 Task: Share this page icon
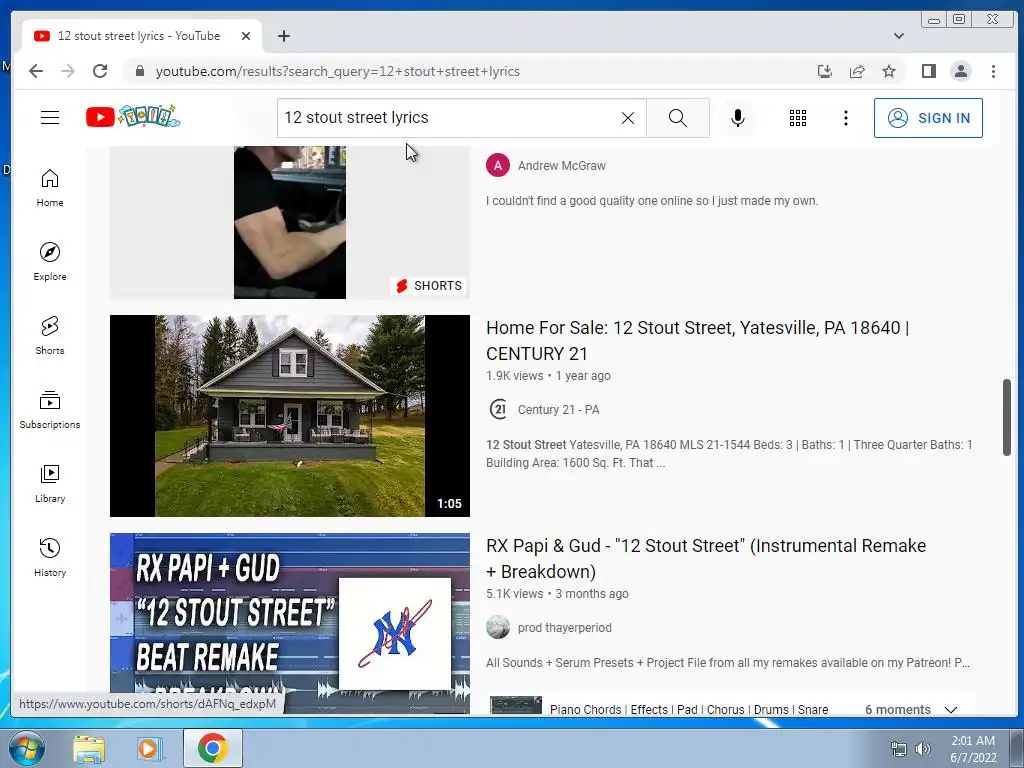point(857,71)
